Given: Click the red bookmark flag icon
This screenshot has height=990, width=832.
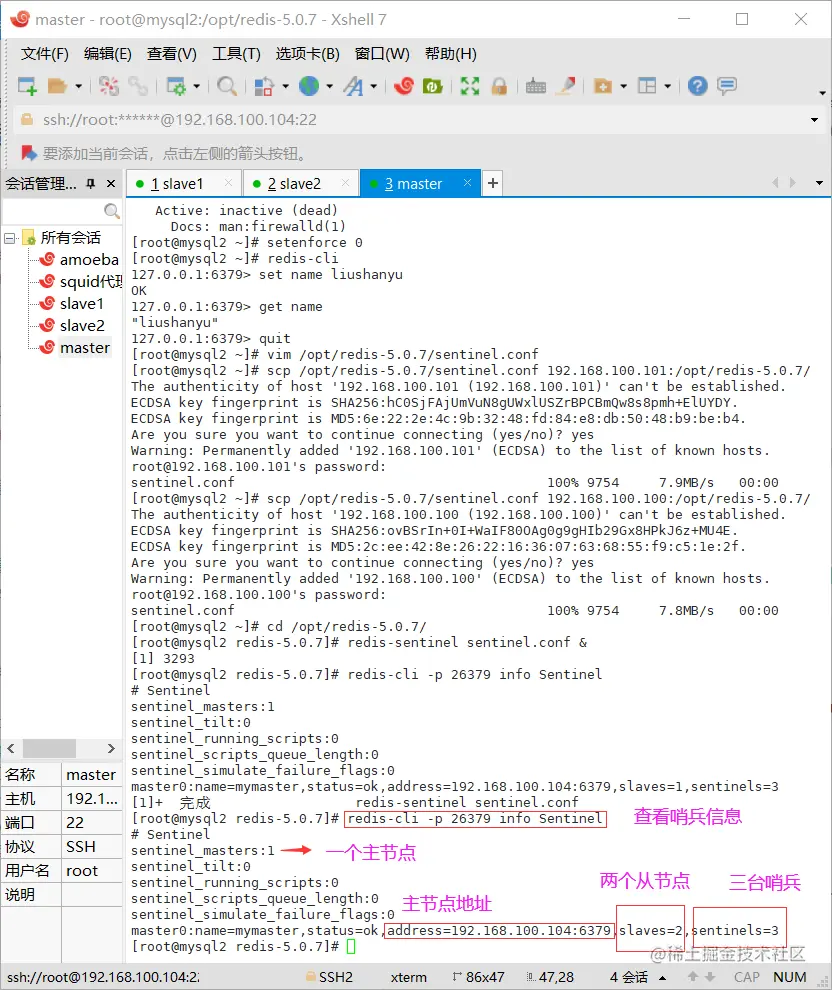Looking at the screenshot, I should point(28,153).
